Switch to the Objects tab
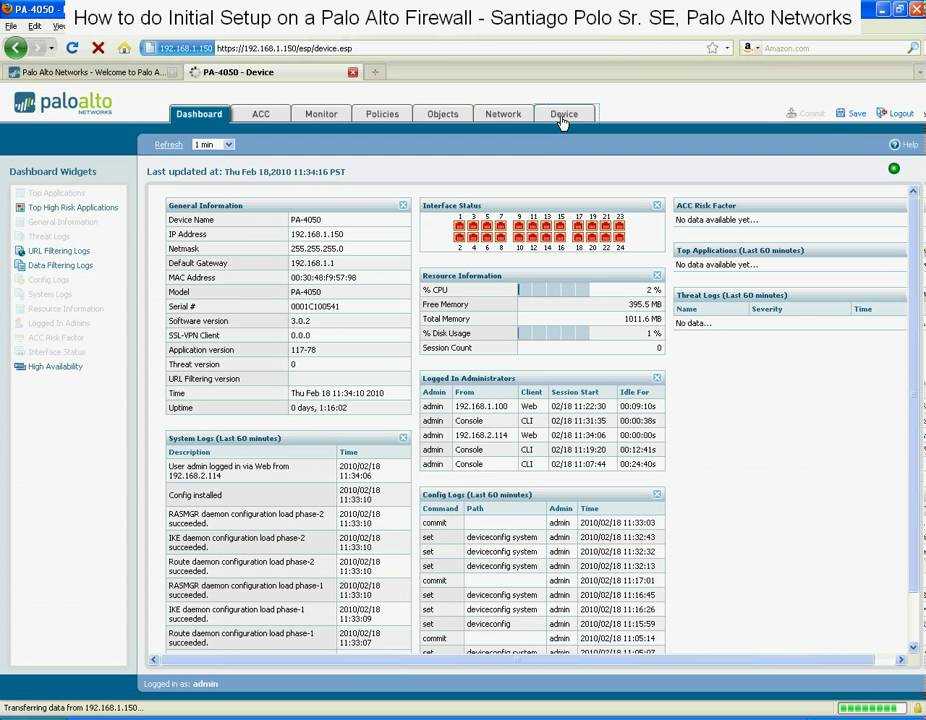 (x=443, y=113)
